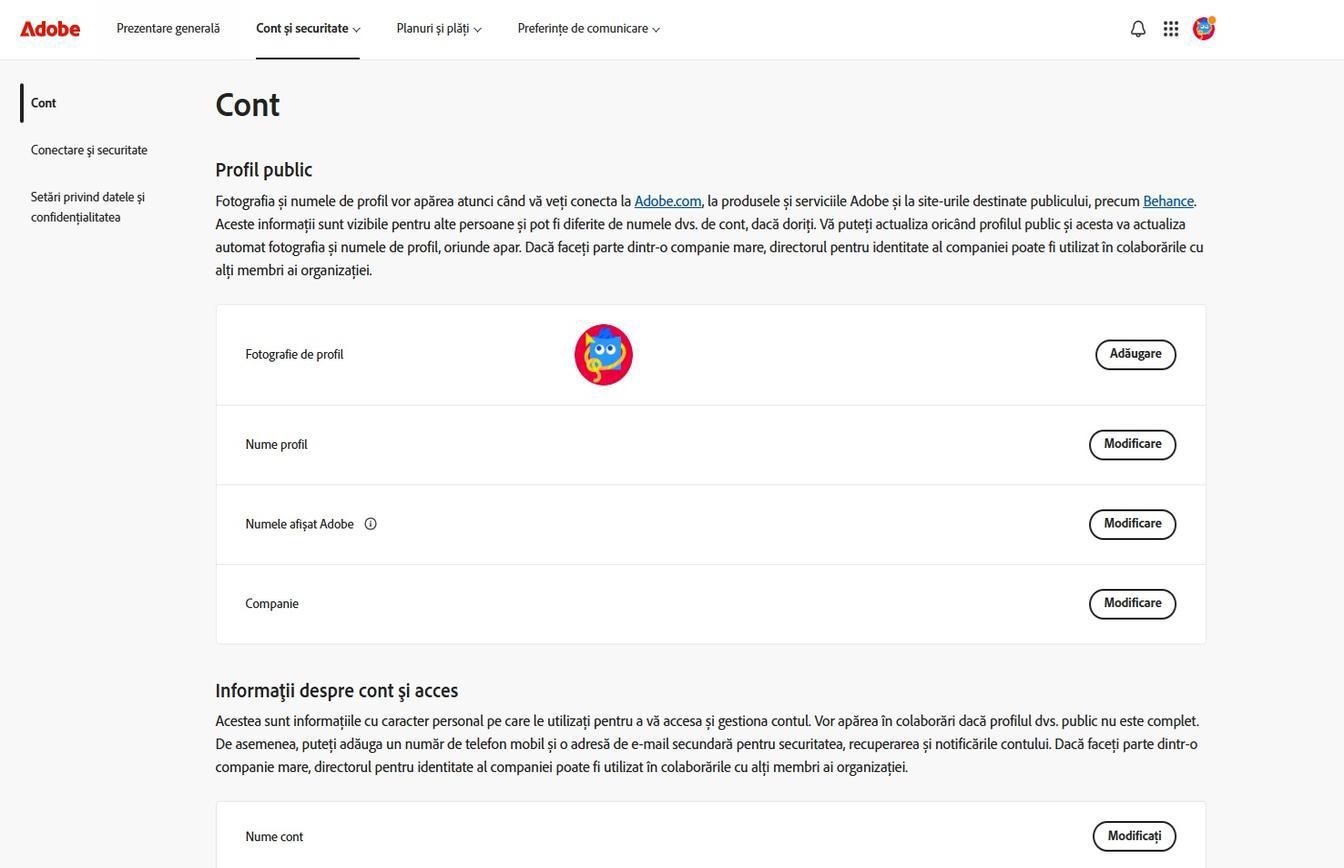
Task: Expand the Planuri și plăți dropdown
Action: [x=438, y=29]
